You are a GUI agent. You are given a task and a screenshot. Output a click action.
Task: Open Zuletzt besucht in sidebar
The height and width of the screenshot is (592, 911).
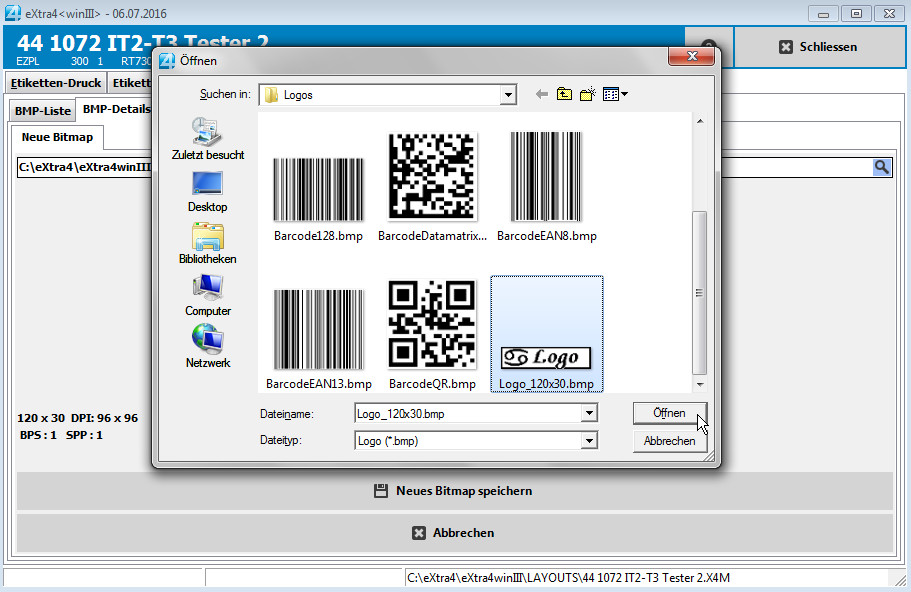pyautogui.click(x=207, y=139)
